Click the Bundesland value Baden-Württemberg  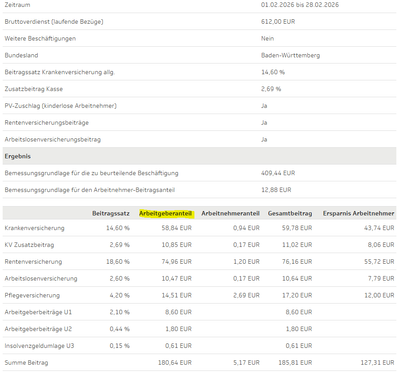(x=290, y=55)
